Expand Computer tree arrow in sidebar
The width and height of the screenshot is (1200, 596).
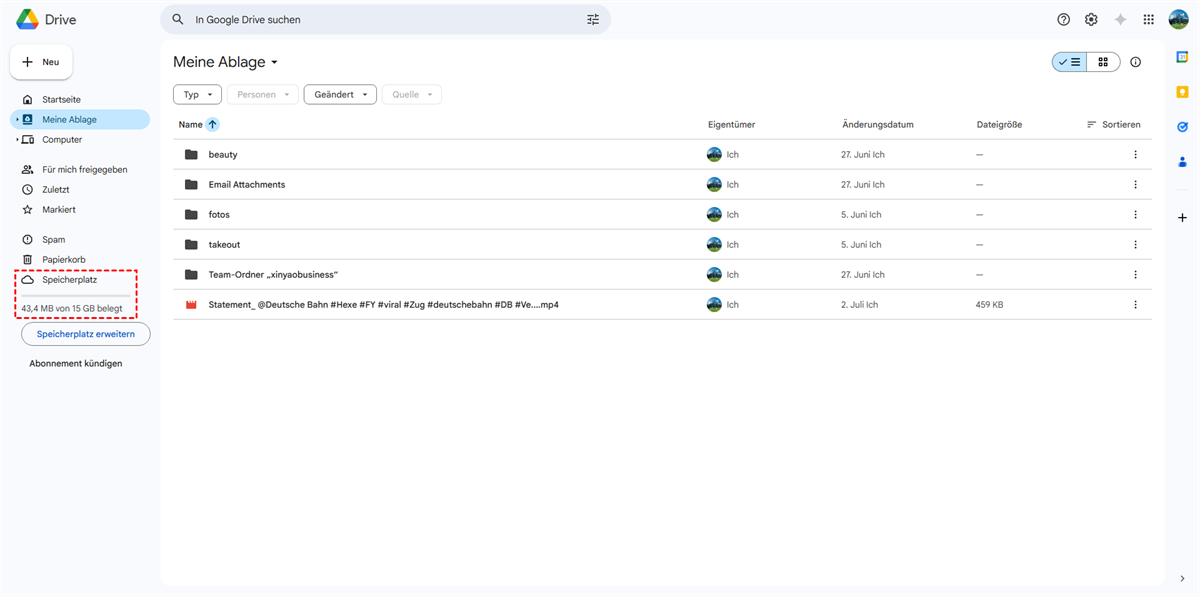[17, 140]
